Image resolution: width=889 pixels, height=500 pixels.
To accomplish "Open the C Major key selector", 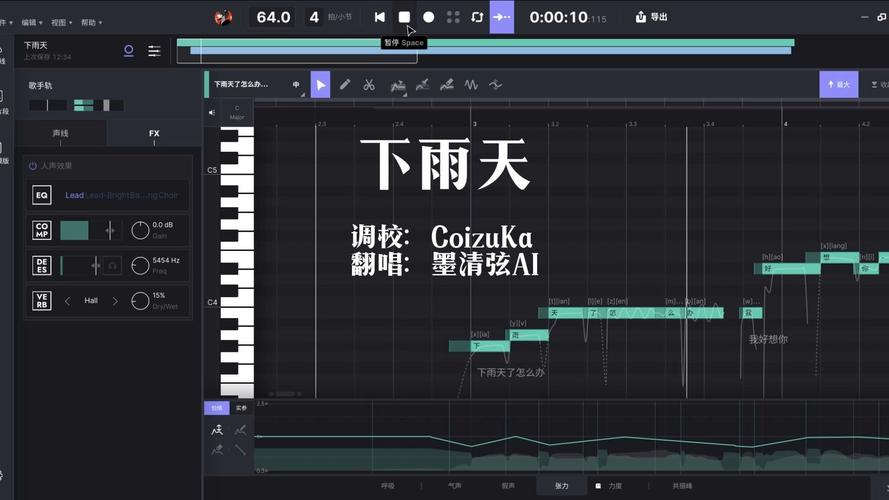I will (237, 112).
